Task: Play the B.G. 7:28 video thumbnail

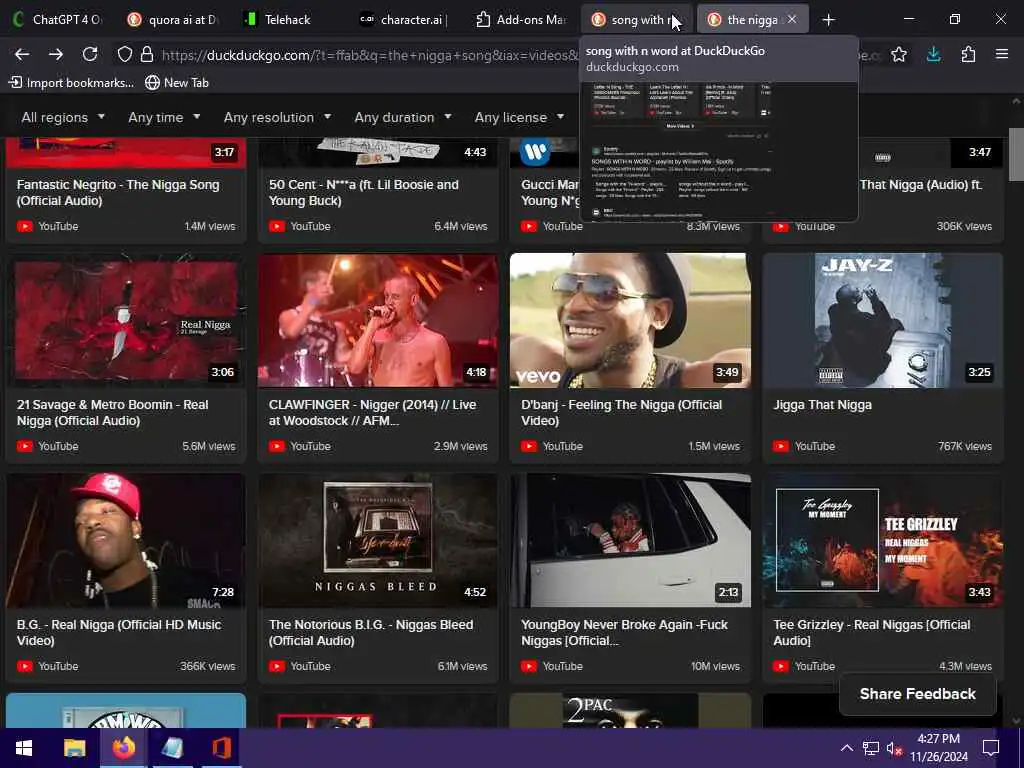Action: click(x=126, y=540)
